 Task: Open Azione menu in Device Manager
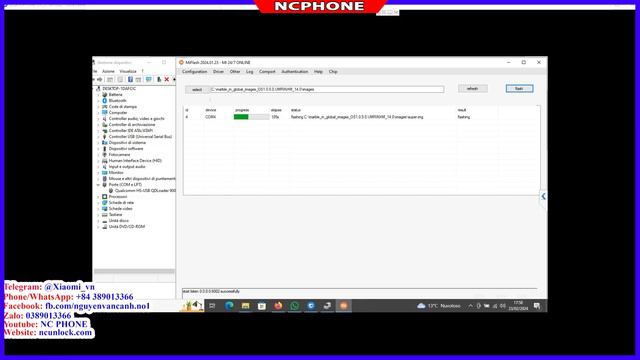[108, 71]
